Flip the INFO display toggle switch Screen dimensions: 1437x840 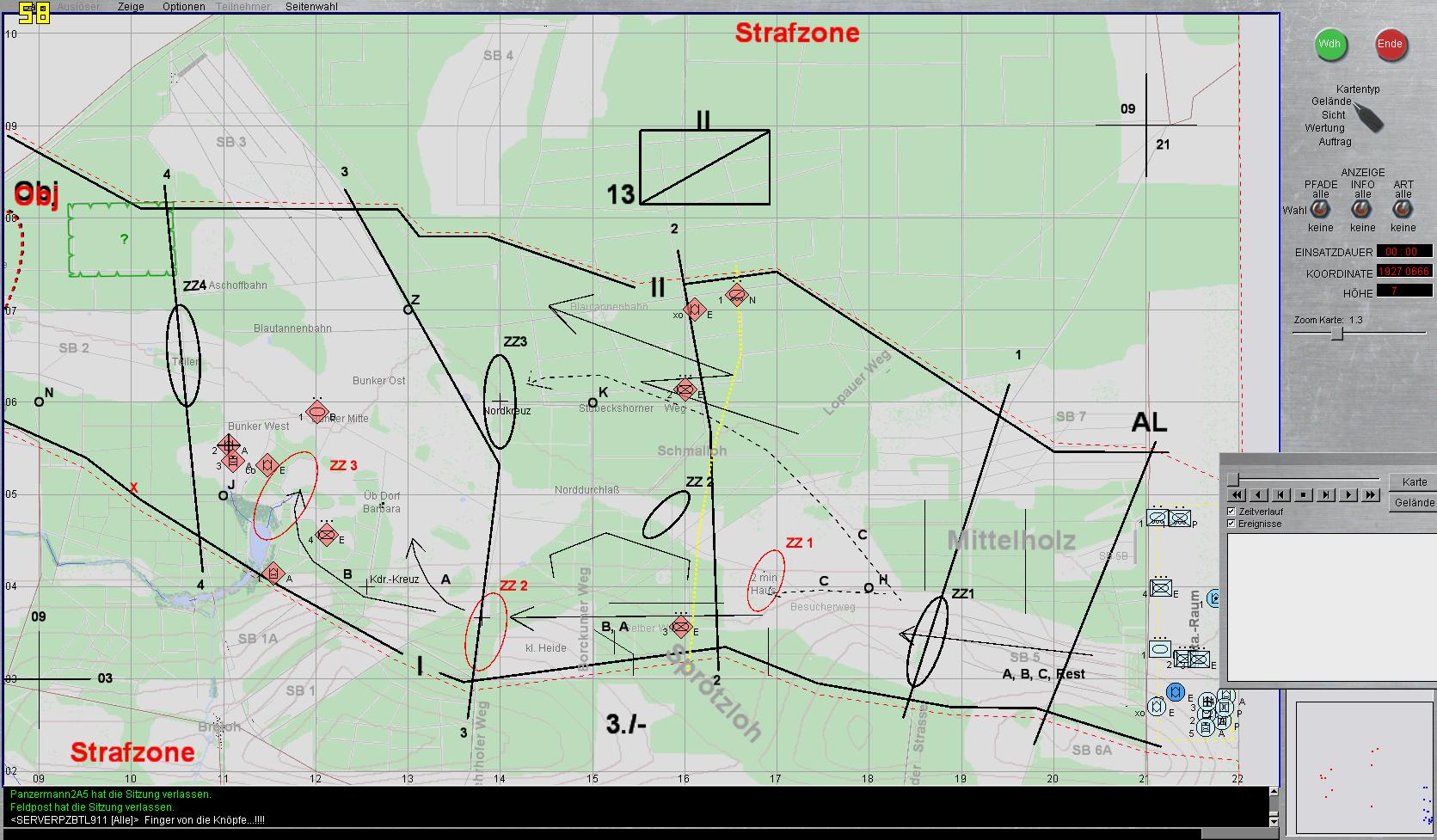[x=1362, y=210]
